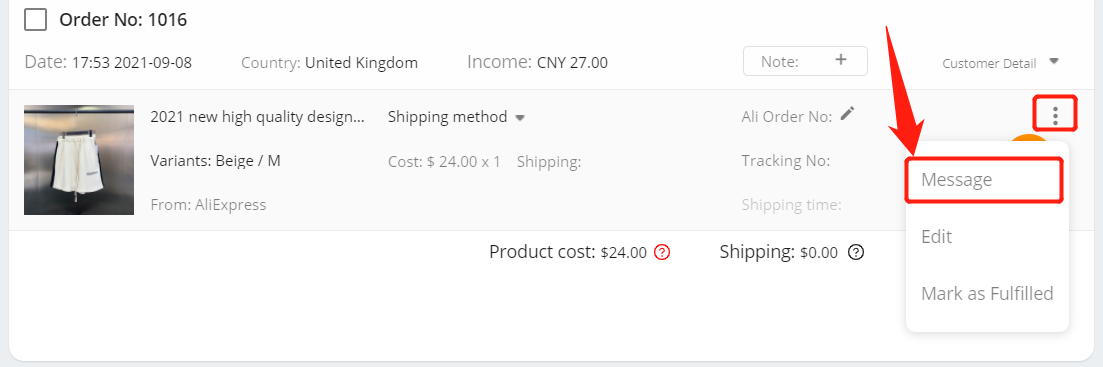Select Message from the options menu
This screenshot has width=1103, height=367.
click(983, 180)
